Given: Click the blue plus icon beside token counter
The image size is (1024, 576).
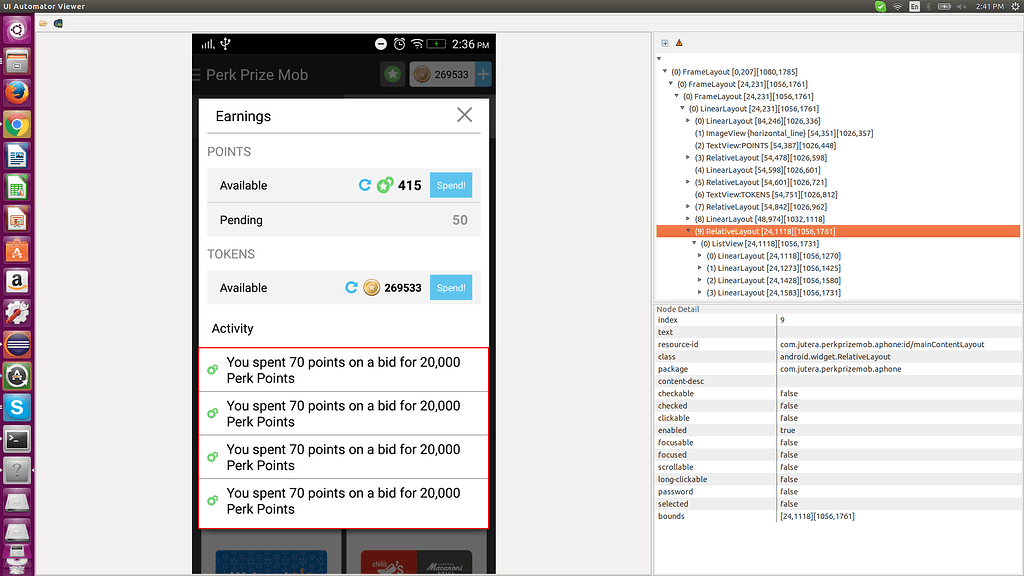Looking at the screenshot, I should pos(483,74).
